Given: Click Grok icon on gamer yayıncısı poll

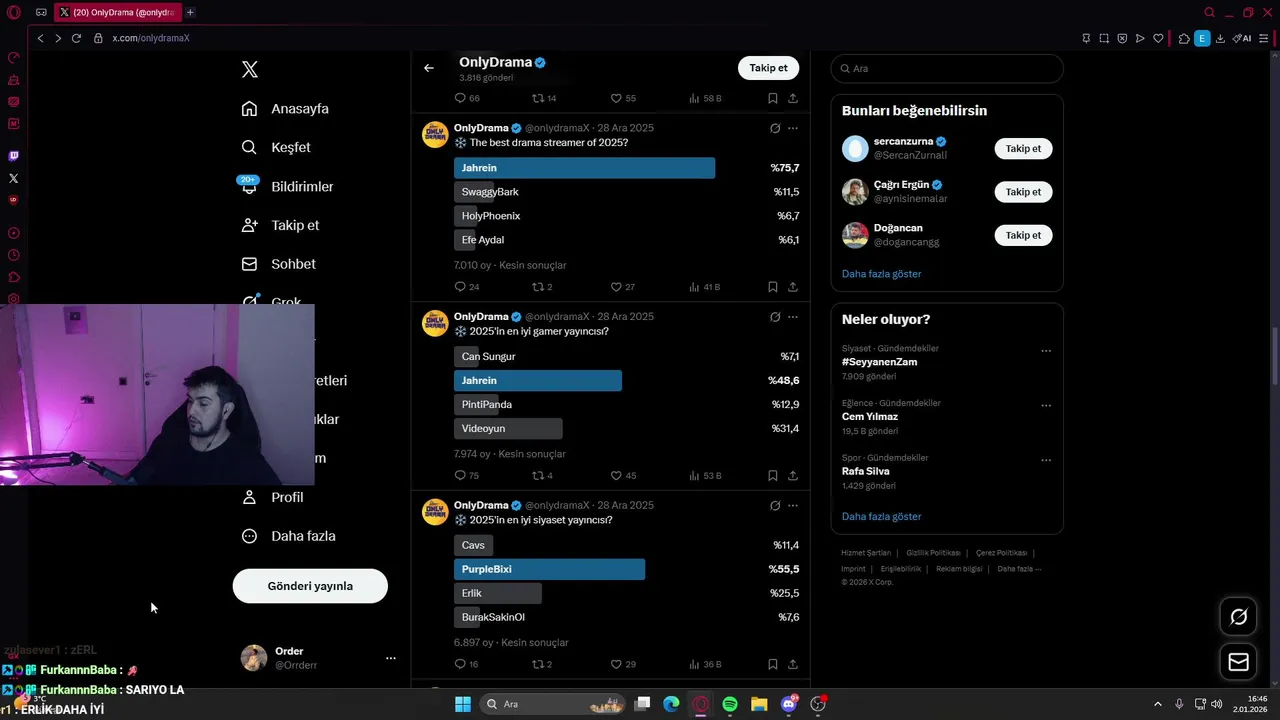Looking at the screenshot, I should pyautogui.click(x=775, y=317).
